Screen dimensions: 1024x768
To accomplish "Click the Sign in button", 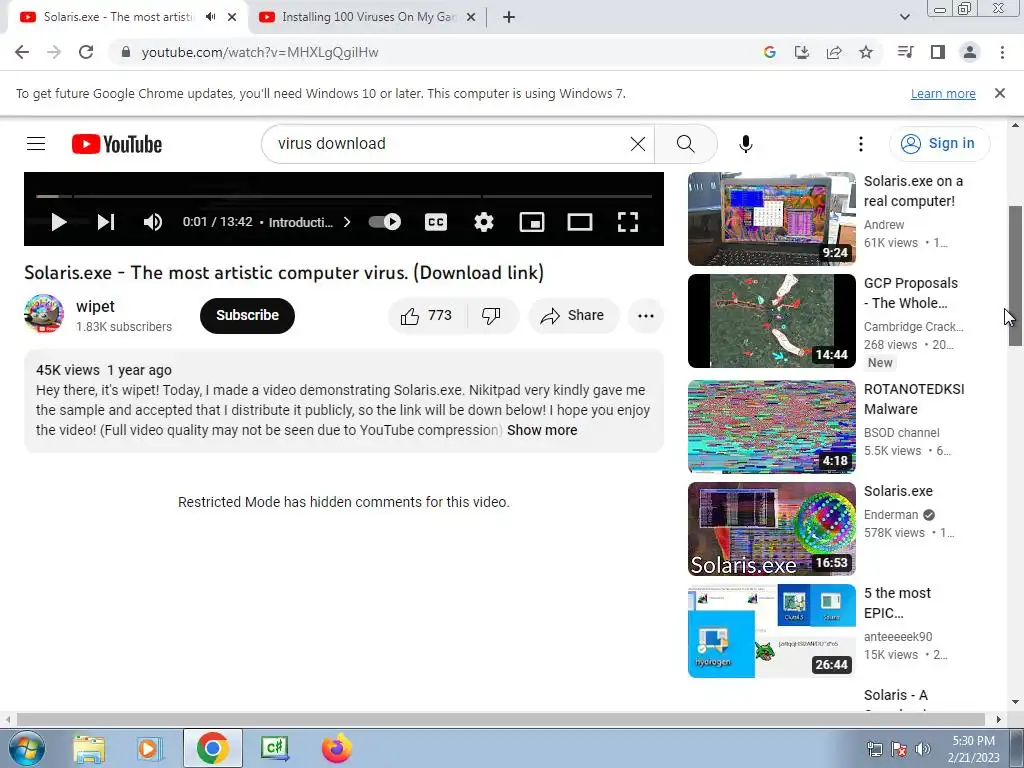I will 939,144.
